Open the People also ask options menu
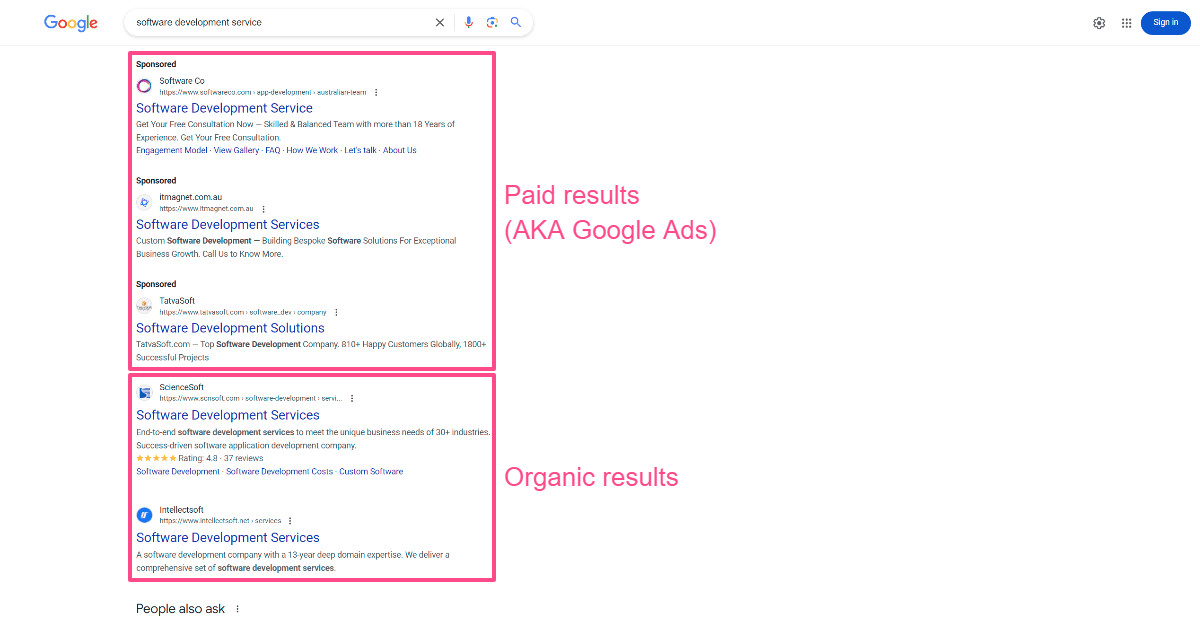Viewport: 1200px width, 617px height. [x=237, y=609]
